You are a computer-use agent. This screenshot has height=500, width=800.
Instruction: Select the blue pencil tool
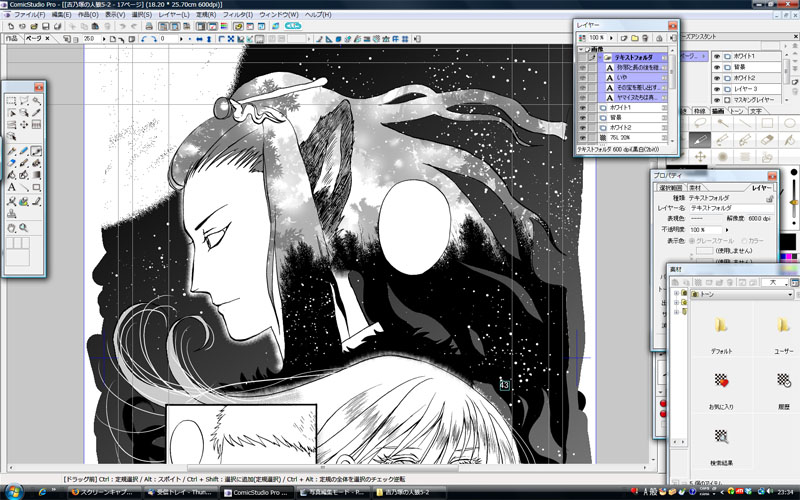pyautogui.click(x=24, y=151)
